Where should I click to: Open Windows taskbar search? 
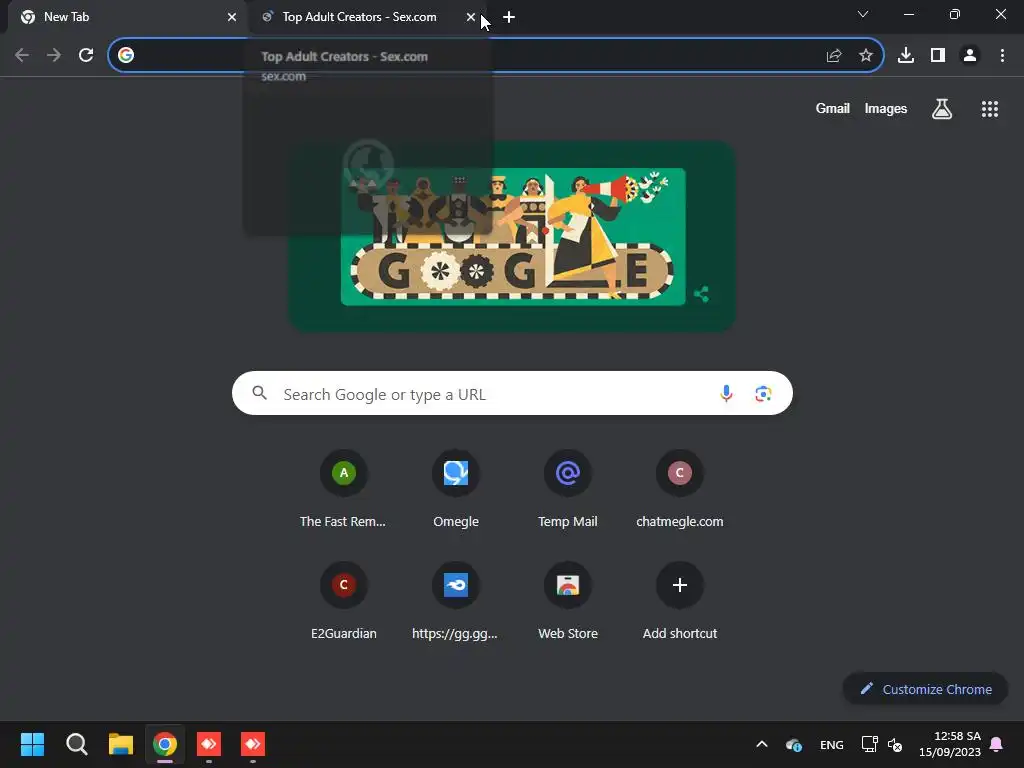(76, 744)
